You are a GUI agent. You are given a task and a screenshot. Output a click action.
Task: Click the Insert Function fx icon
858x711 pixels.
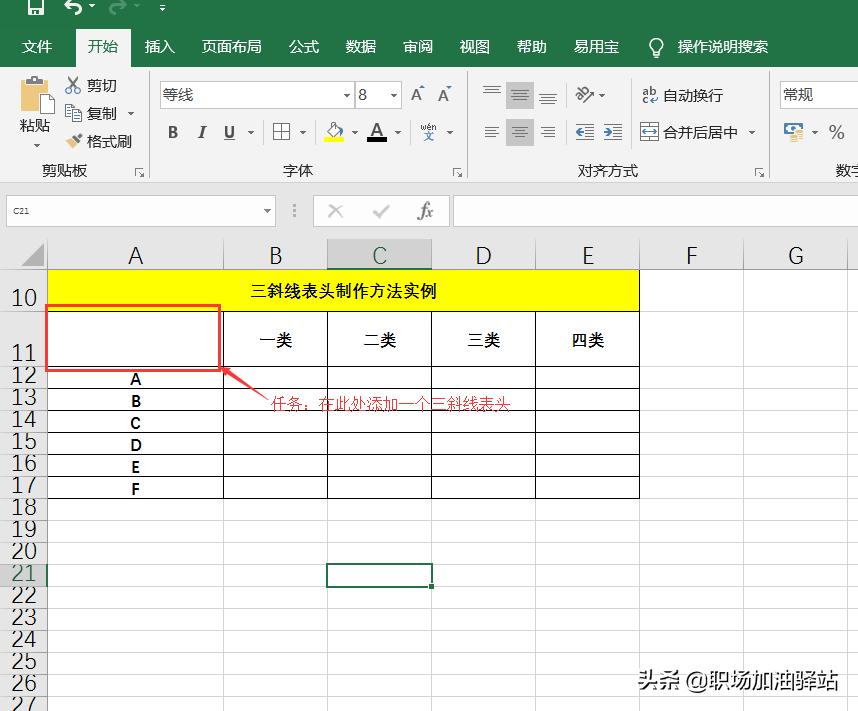tap(425, 211)
